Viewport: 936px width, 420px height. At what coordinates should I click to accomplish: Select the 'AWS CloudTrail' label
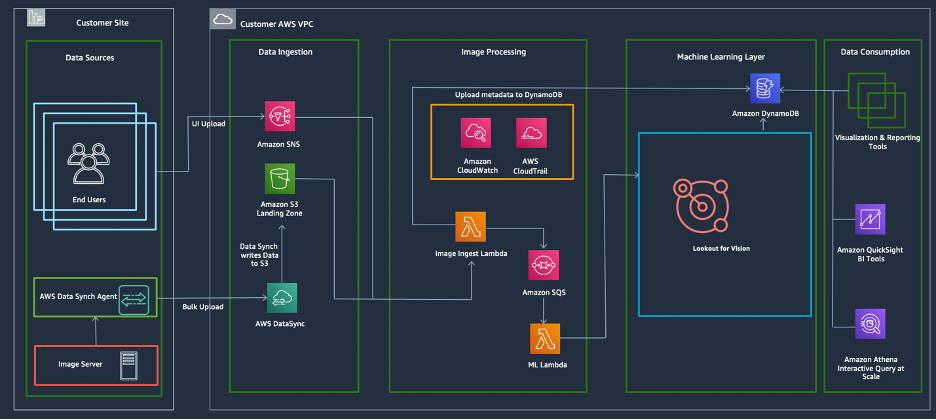coord(531,166)
